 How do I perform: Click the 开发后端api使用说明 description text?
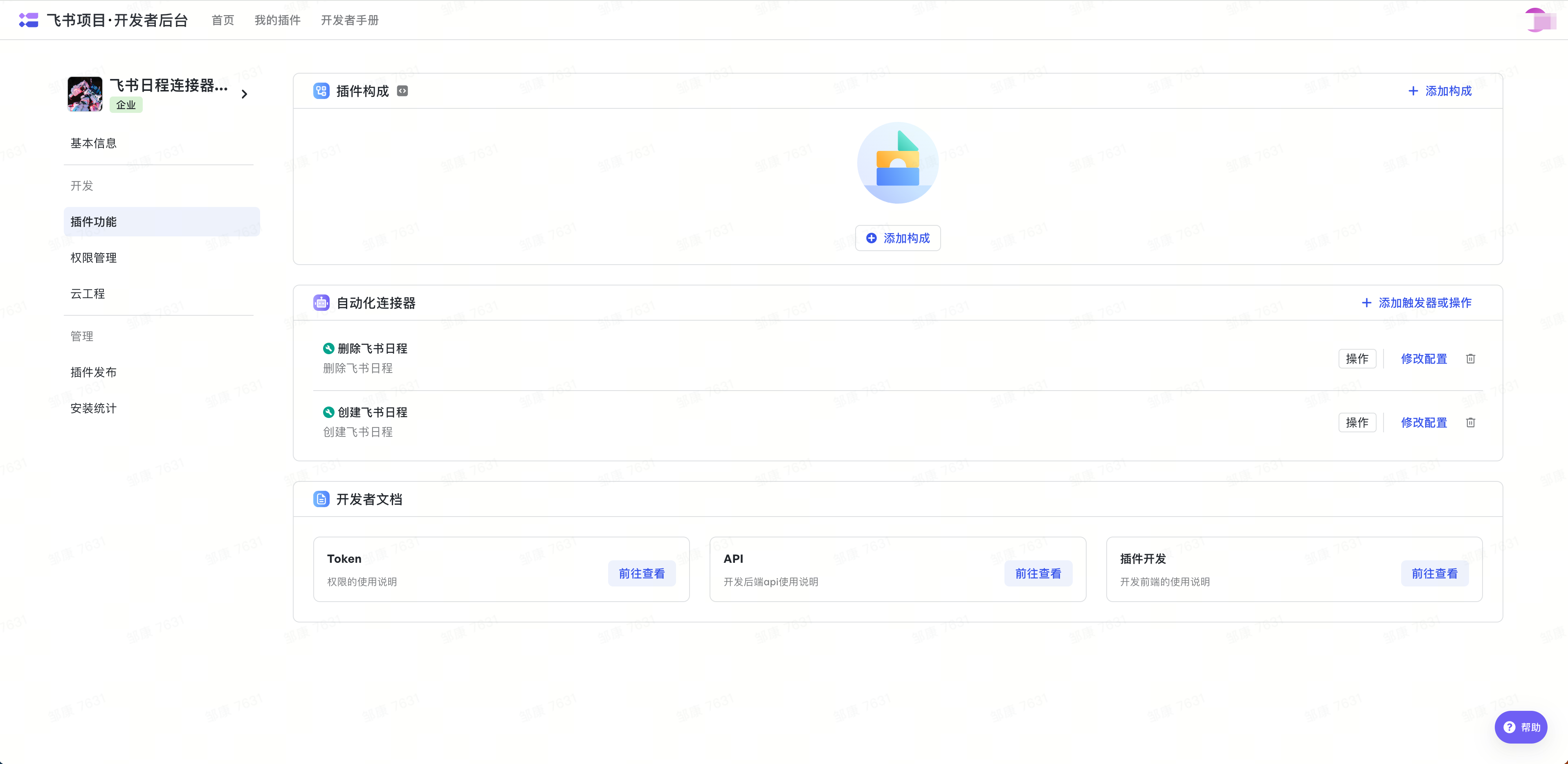(x=771, y=581)
